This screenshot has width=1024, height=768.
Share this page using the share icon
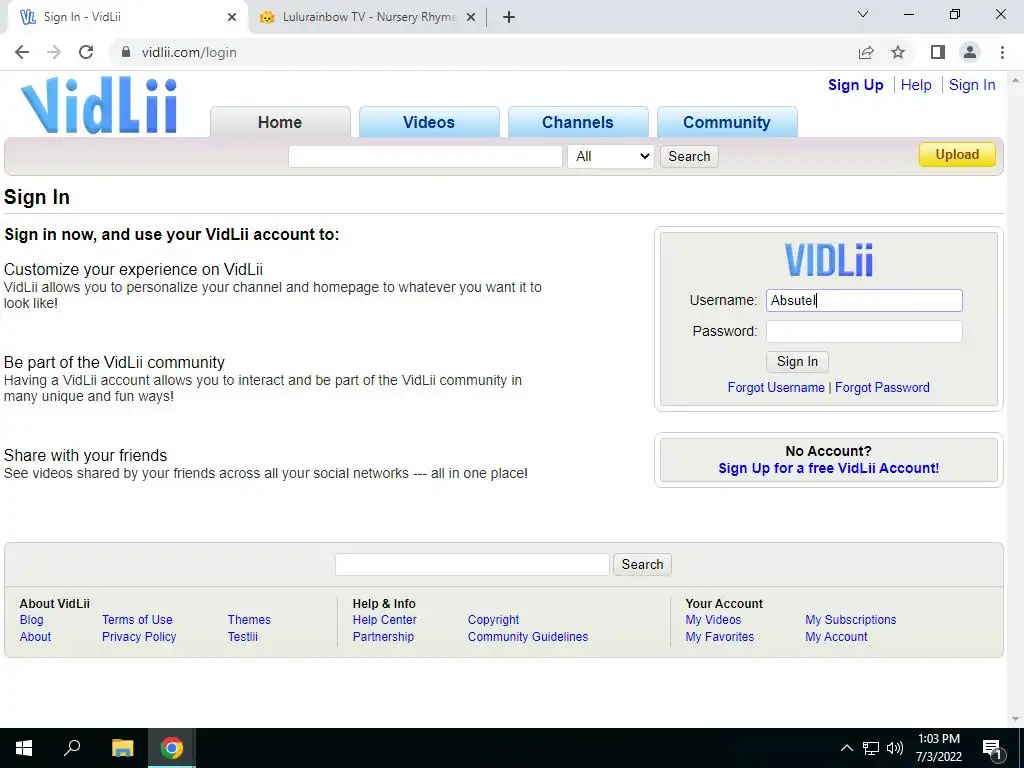(x=866, y=52)
